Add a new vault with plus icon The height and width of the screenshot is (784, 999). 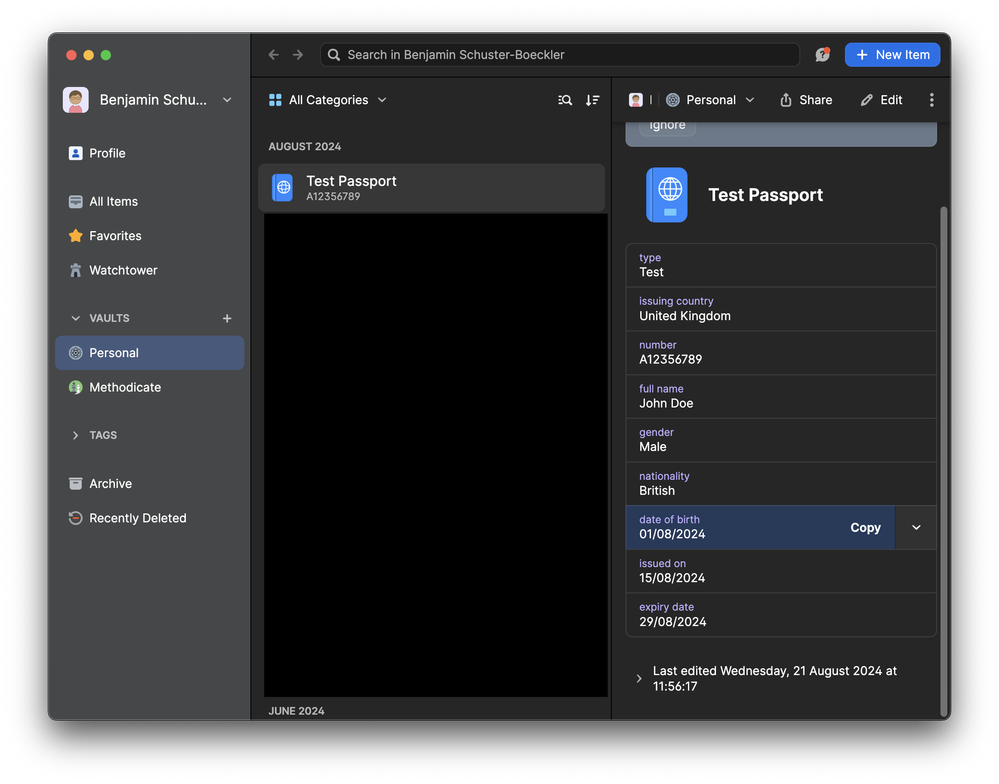pos(227,318)
